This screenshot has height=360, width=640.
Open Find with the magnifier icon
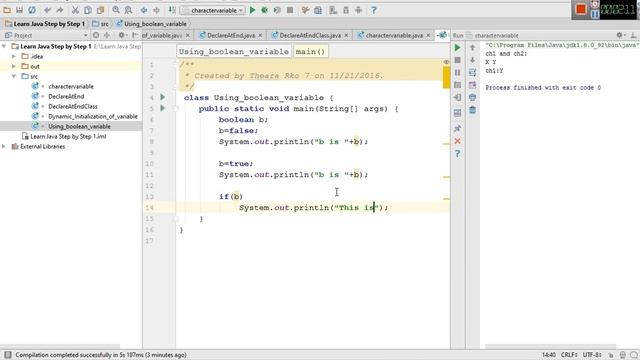(116, 10)
